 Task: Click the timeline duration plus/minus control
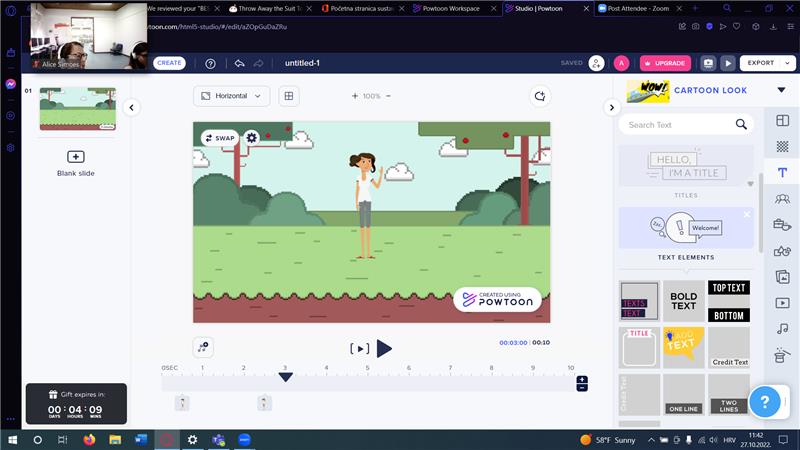pos(582,384)
